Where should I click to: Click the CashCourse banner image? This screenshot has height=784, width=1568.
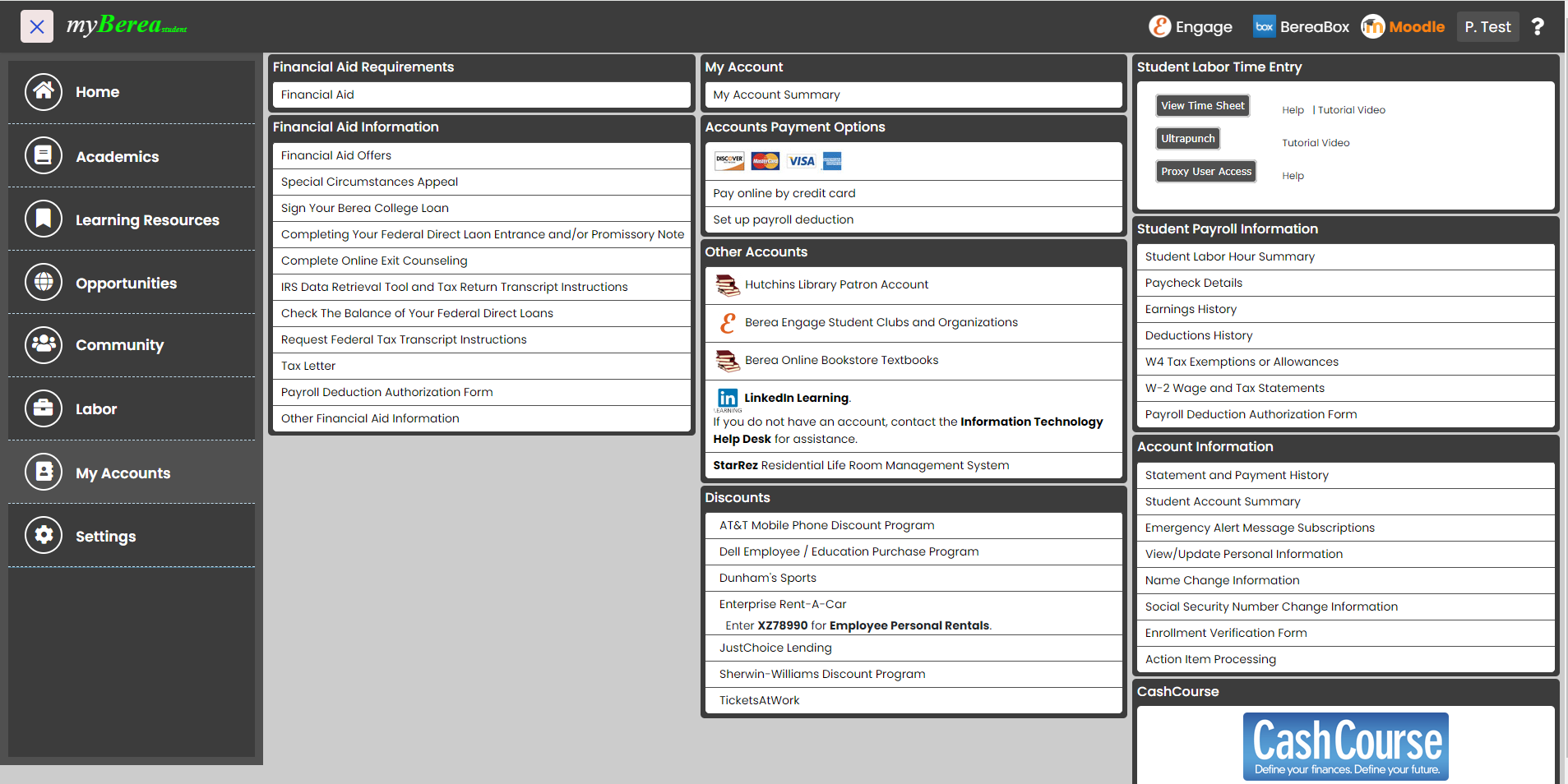click(1345, 745)
